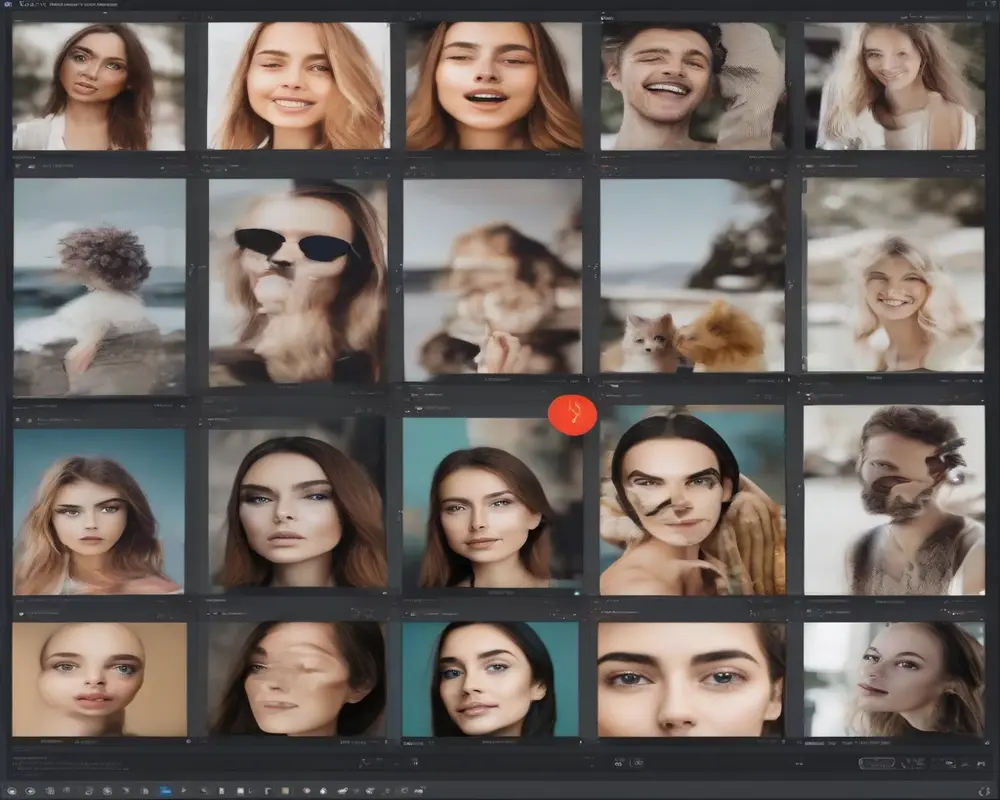This screenshot has height=800, width=1000.
Task: Click the icon in the bottom-right window corner
Action: [983, 792]
